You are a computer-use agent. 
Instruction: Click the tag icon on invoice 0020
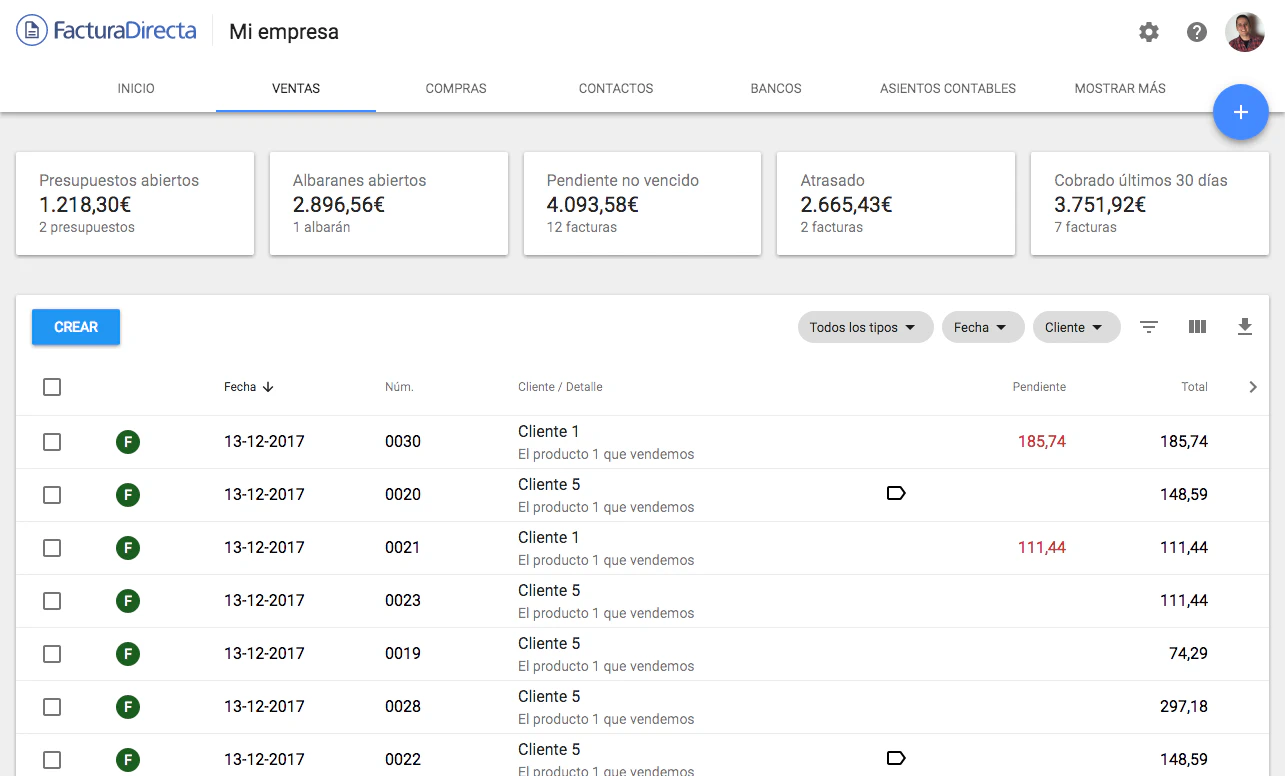896,493
